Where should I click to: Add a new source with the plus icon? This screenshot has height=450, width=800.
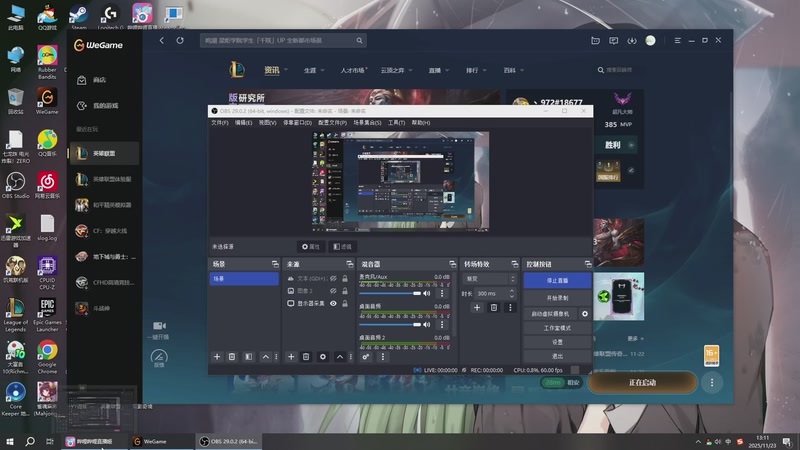291,357
